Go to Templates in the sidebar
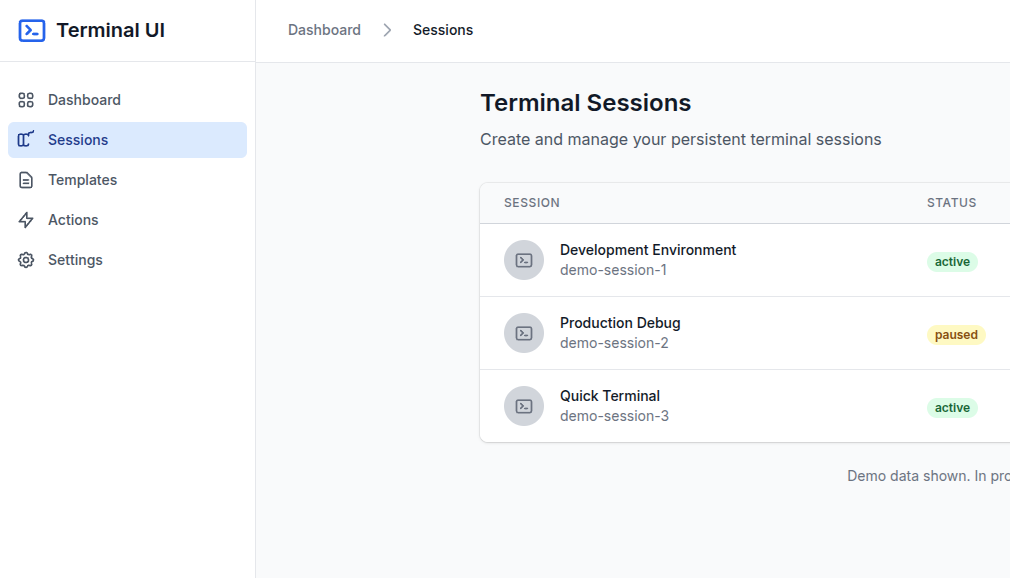Viewport: 1010px width, 578px height. point(128,180)
